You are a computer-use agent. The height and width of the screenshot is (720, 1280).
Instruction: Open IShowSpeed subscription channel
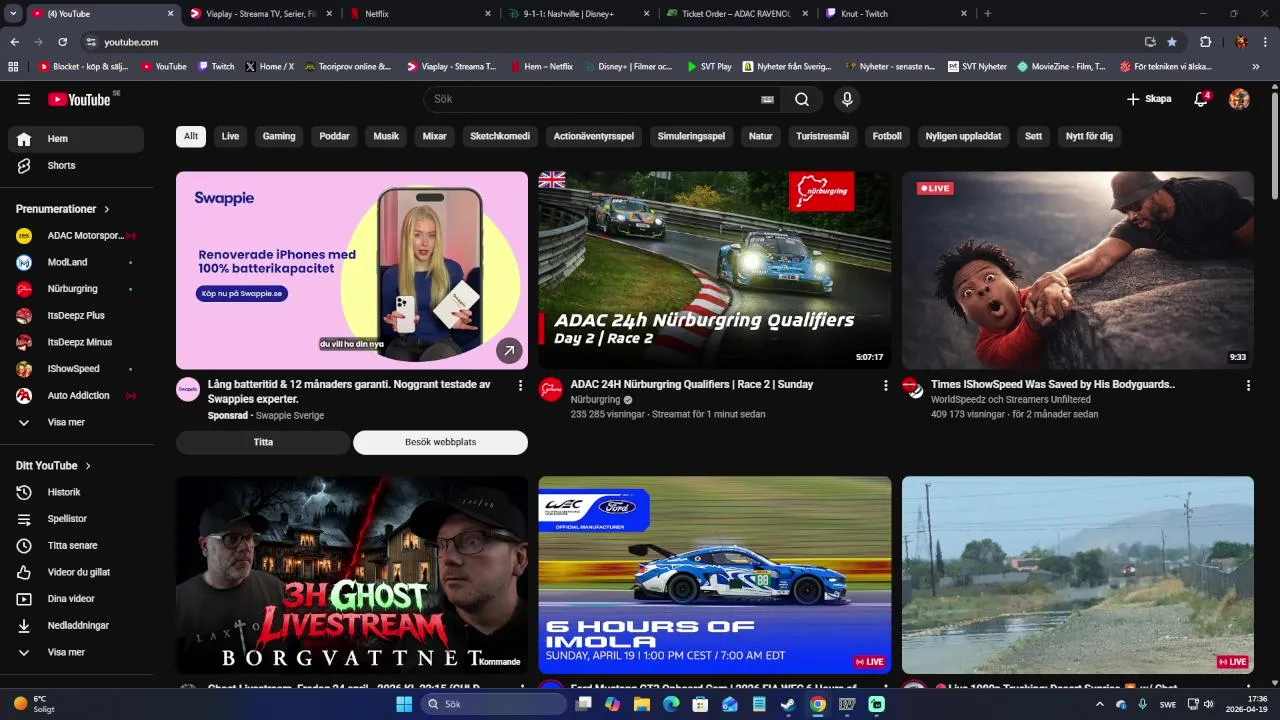[76, 369]
